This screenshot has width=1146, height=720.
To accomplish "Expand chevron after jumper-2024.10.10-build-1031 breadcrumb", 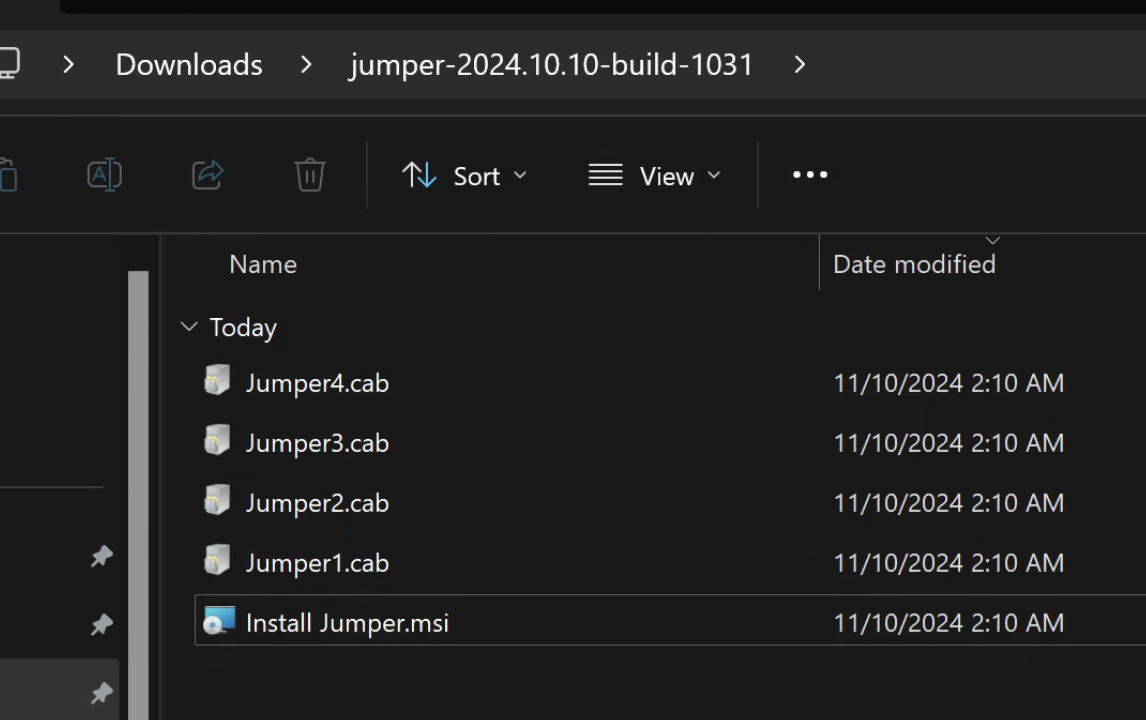I will [x=799, y=65].
